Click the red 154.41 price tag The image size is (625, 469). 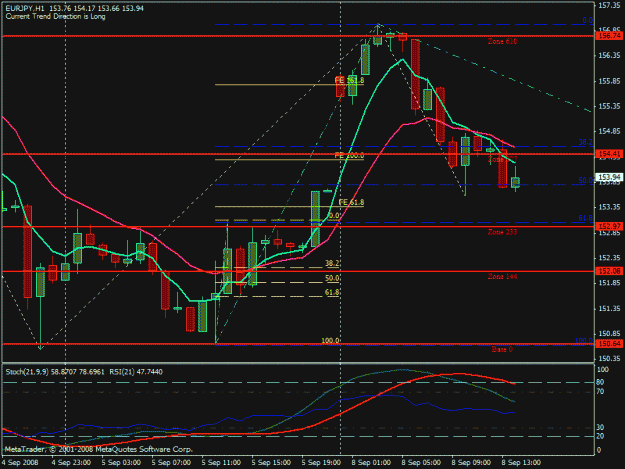tap(609, 154)
